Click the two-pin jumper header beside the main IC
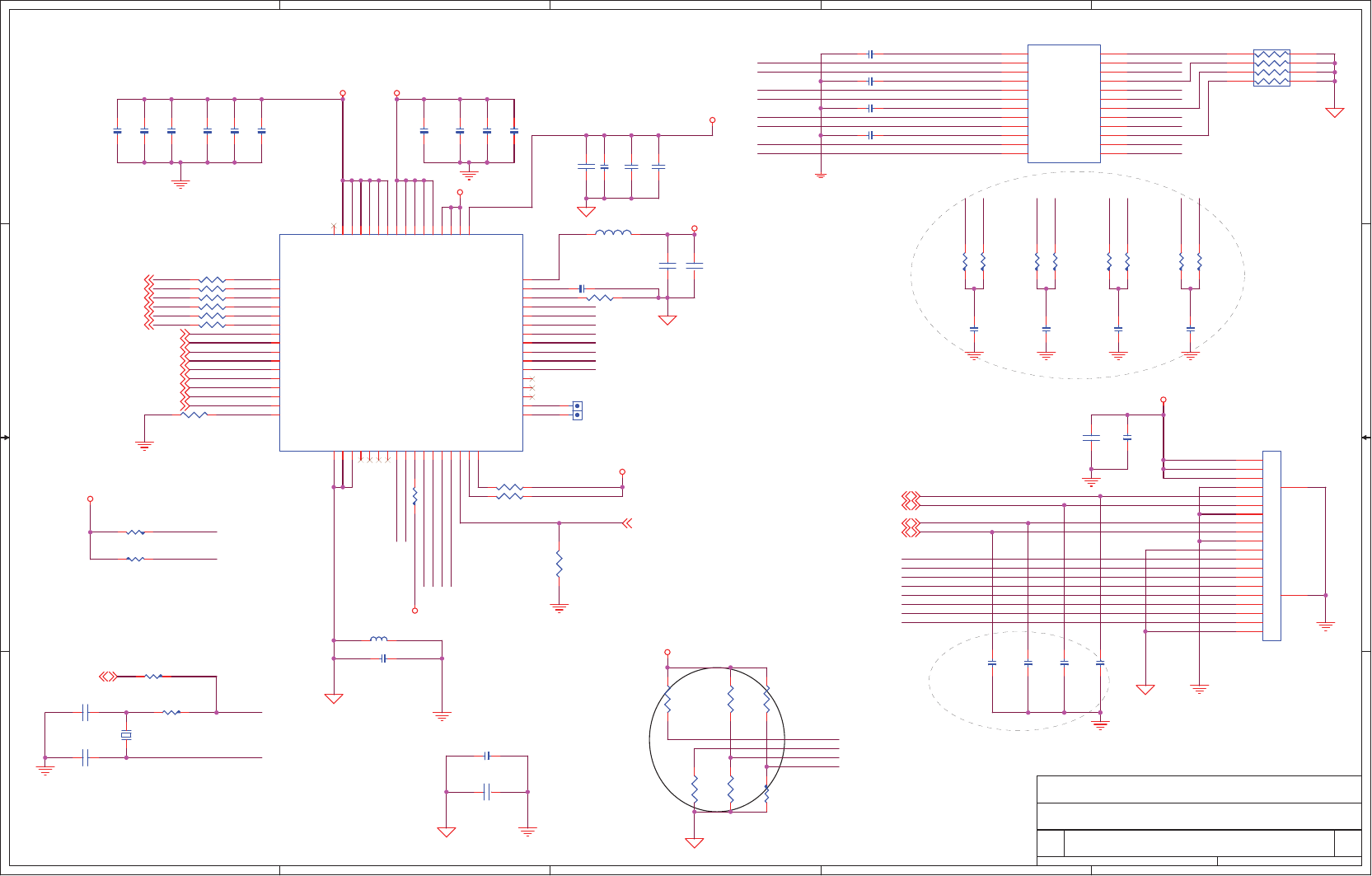This screenshot has width=1372, height=876. pos(578,410)
